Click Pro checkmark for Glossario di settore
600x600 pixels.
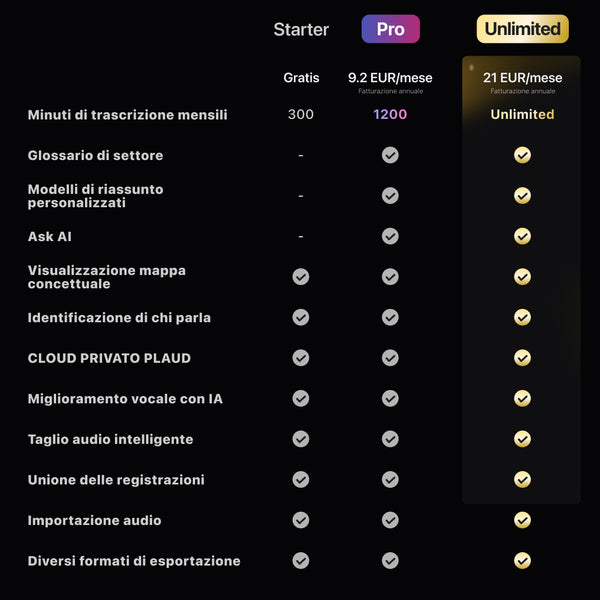pos(390,155)
